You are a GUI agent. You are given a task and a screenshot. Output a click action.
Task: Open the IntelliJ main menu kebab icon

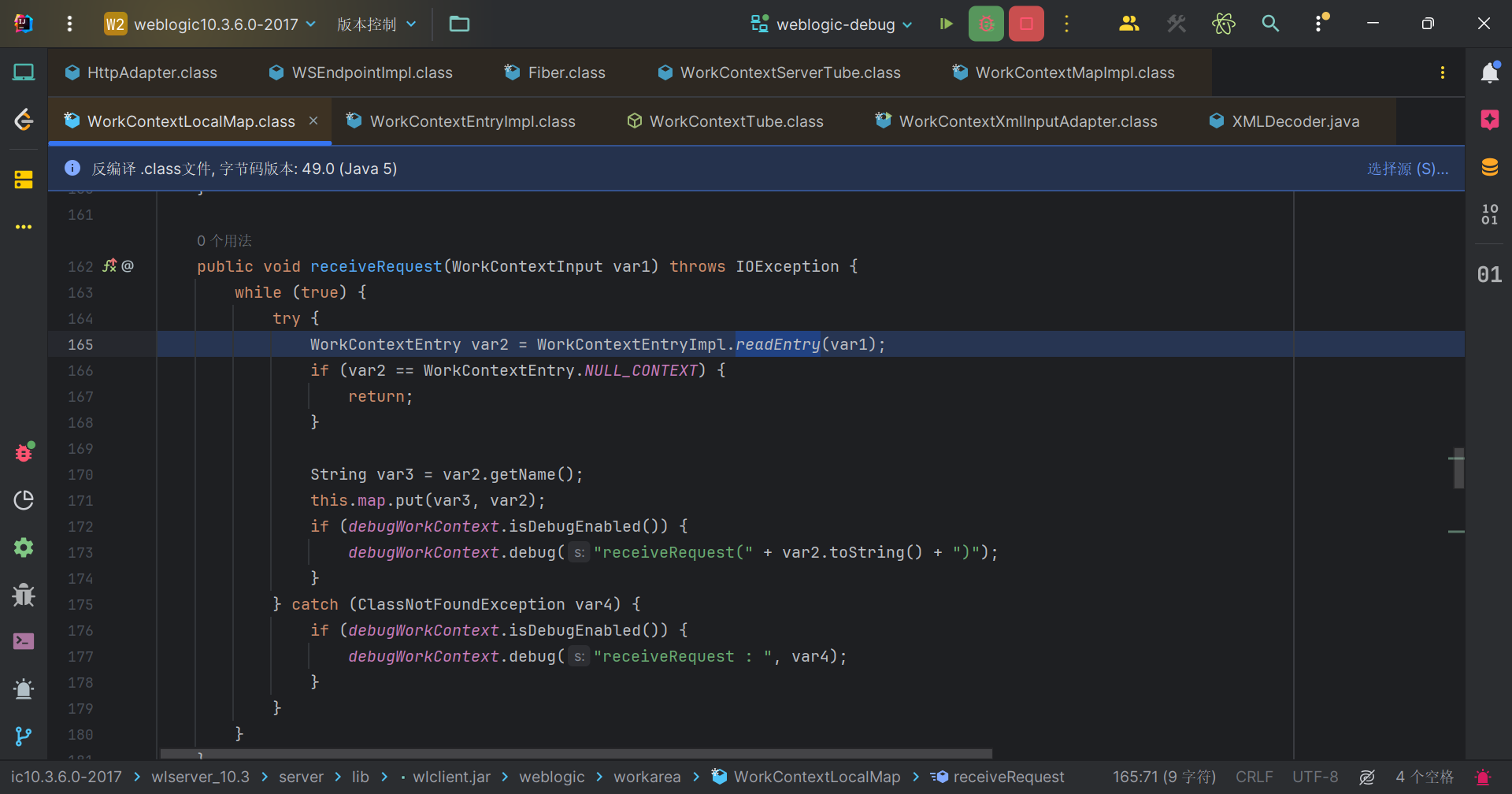(x=70, y=24)
